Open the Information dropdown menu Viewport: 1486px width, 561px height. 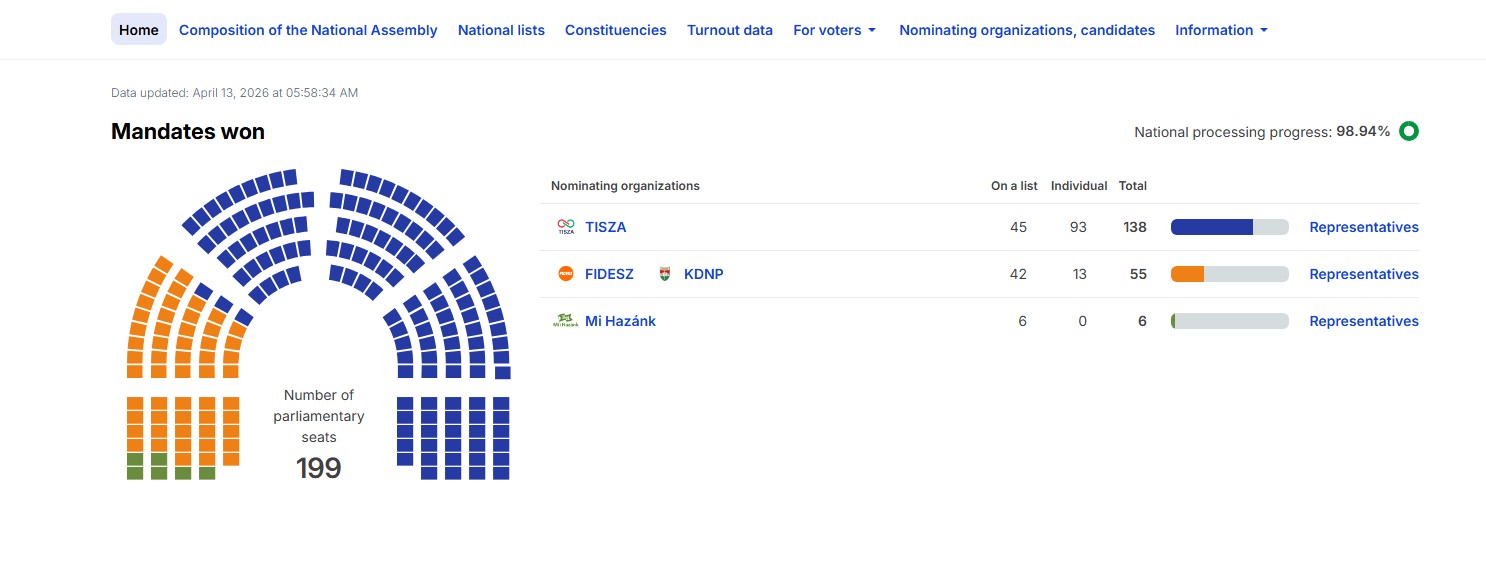click(1221, 30)
